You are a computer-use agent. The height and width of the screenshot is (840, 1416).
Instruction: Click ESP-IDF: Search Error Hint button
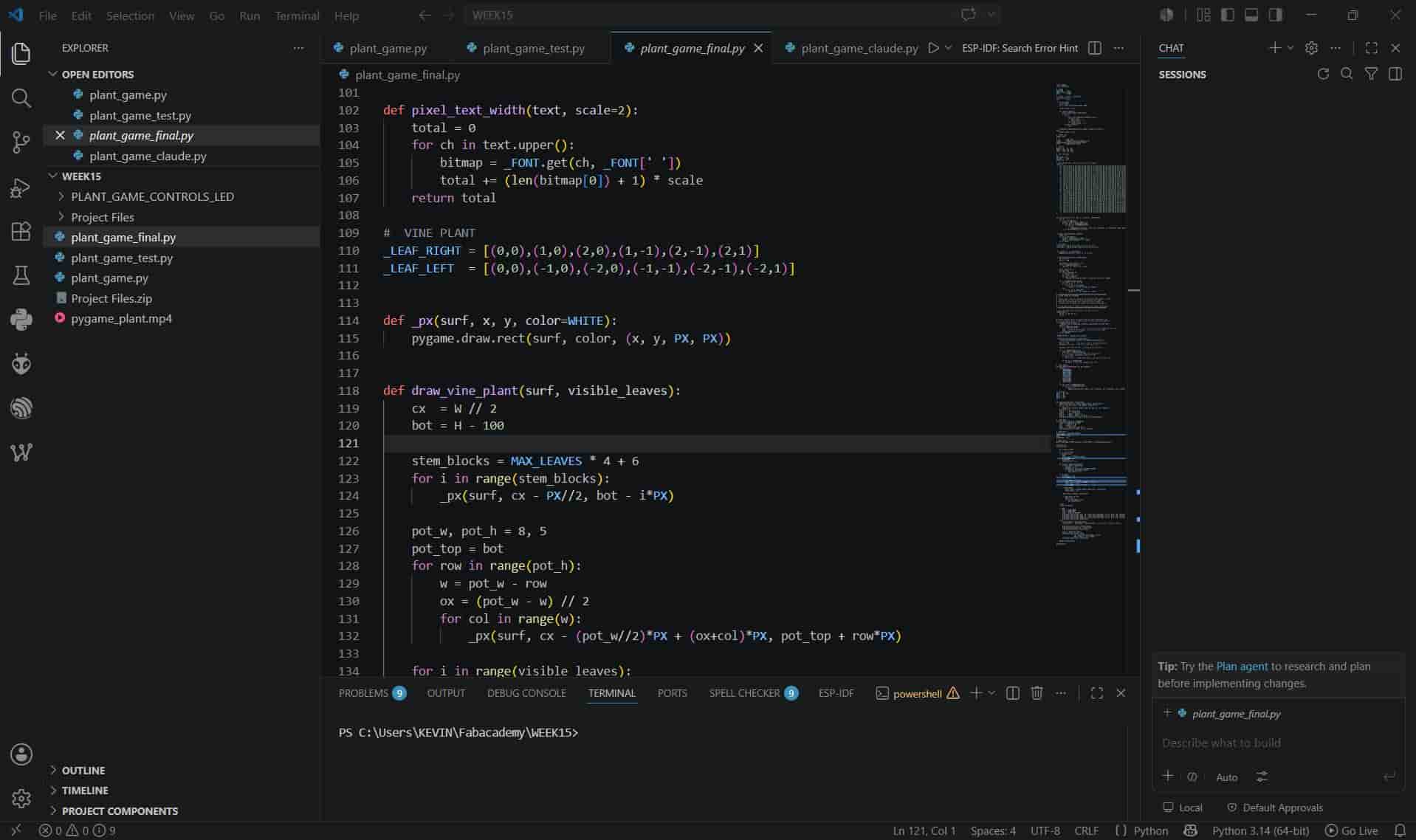pyautogui.click(x=1020, y=48)
